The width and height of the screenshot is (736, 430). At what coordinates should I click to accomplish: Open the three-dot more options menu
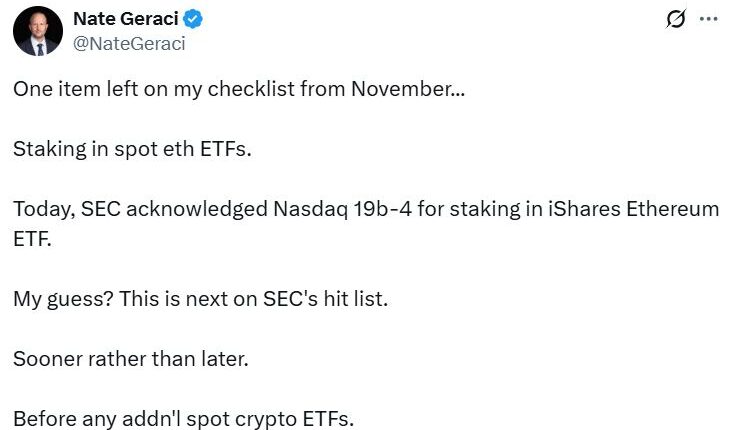[708, 20]
